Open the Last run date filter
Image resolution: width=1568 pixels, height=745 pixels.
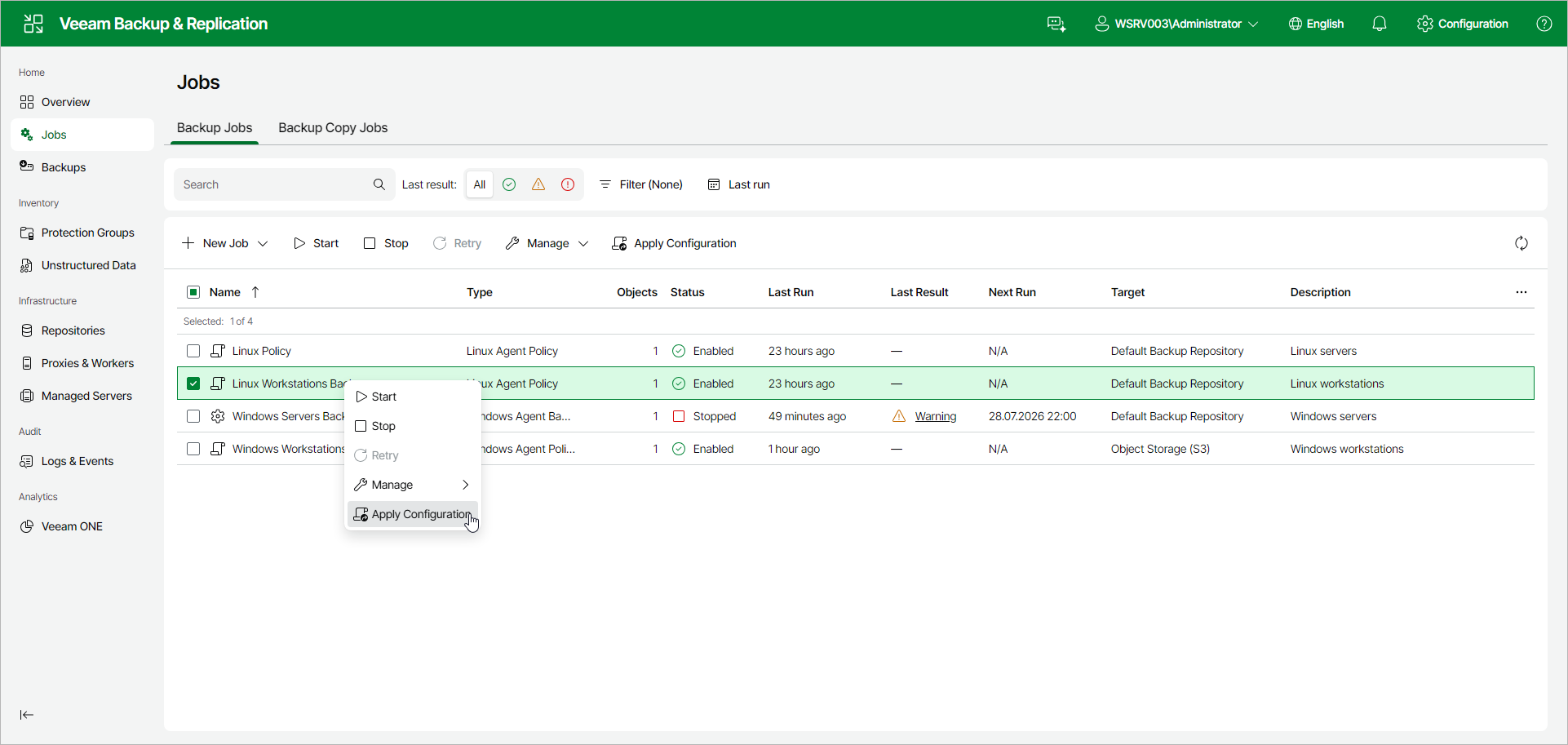pos(738,184)
